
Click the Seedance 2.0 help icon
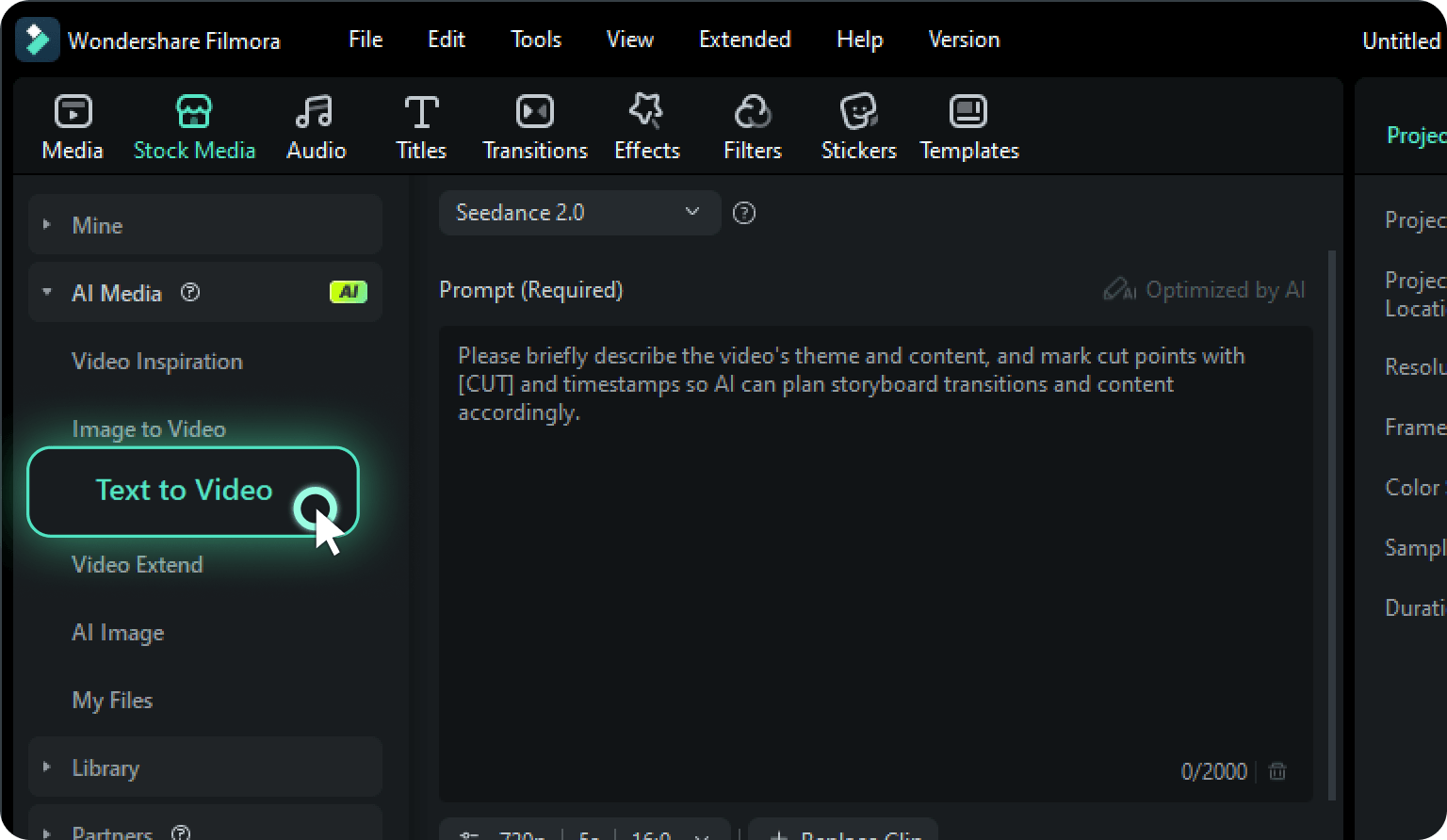[743, 213]
